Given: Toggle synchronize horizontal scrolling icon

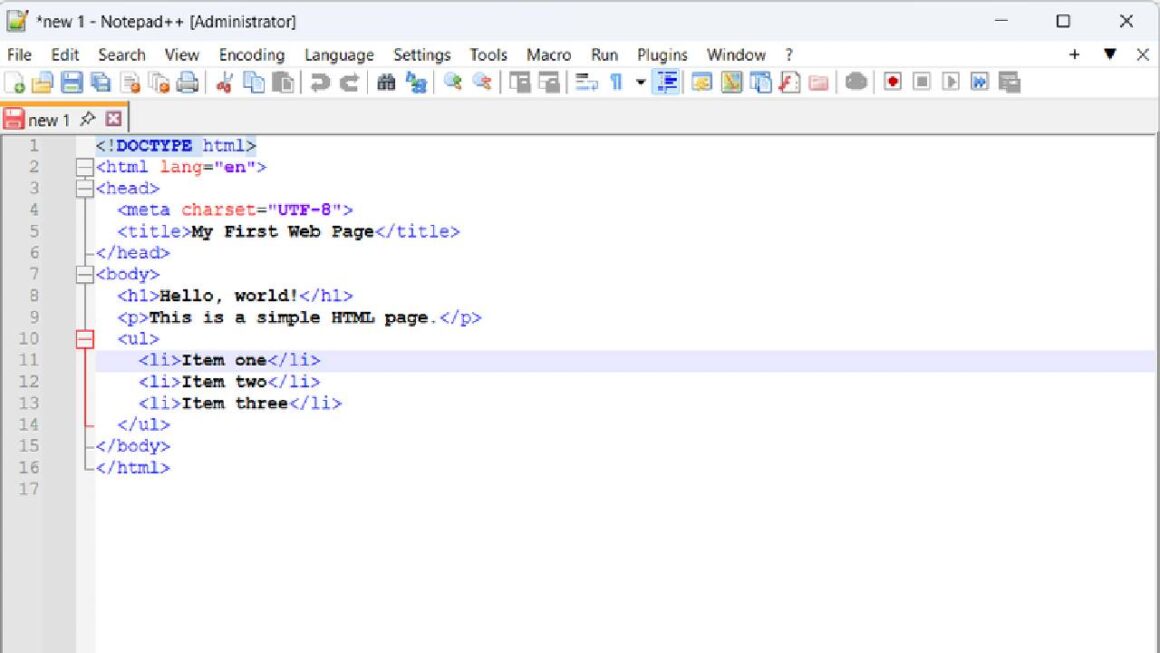Looking at the screenshot, I should pyautogui.click(x=550, y=82).
